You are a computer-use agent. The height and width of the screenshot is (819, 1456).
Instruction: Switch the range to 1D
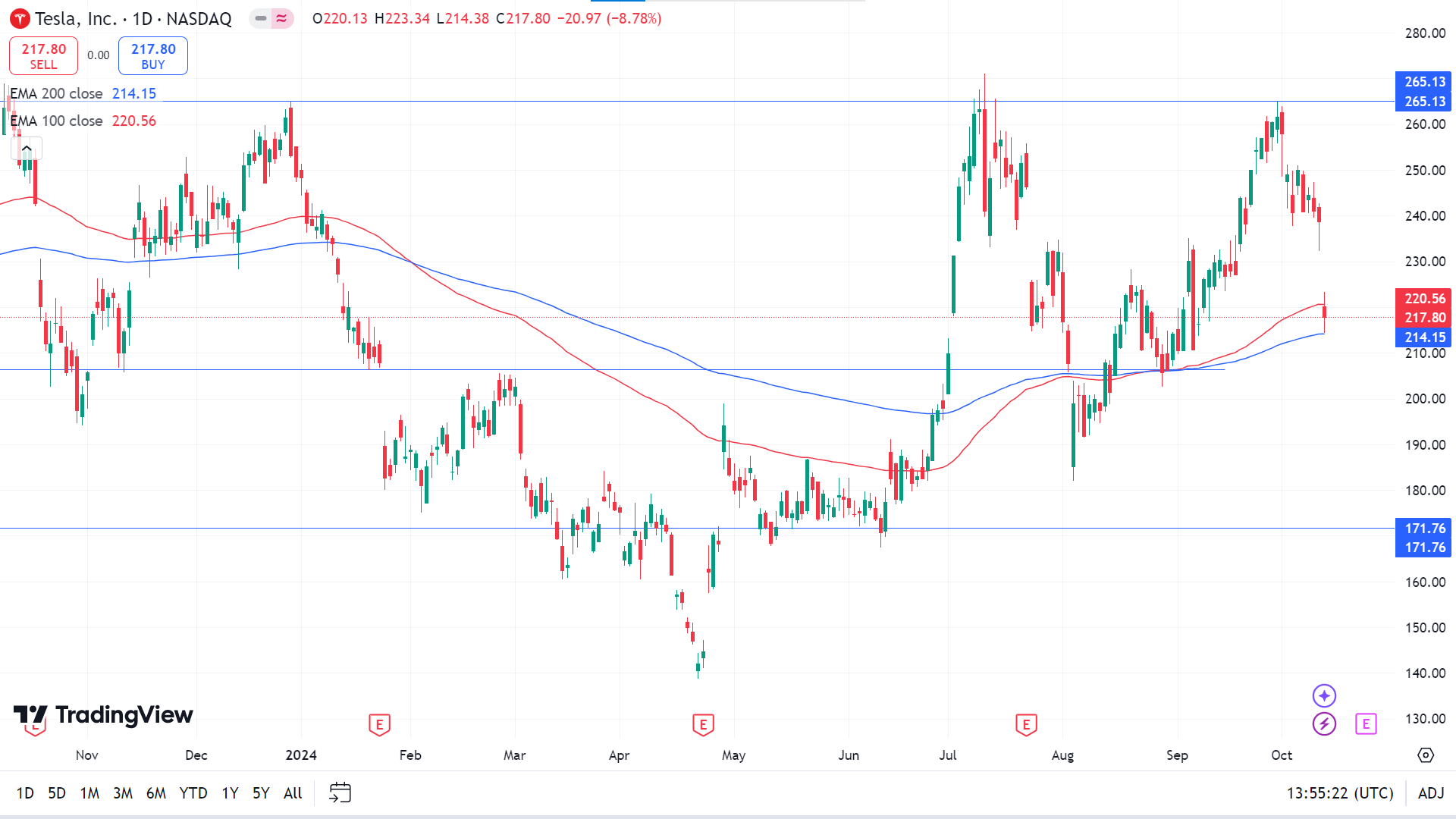coord(25,793)
